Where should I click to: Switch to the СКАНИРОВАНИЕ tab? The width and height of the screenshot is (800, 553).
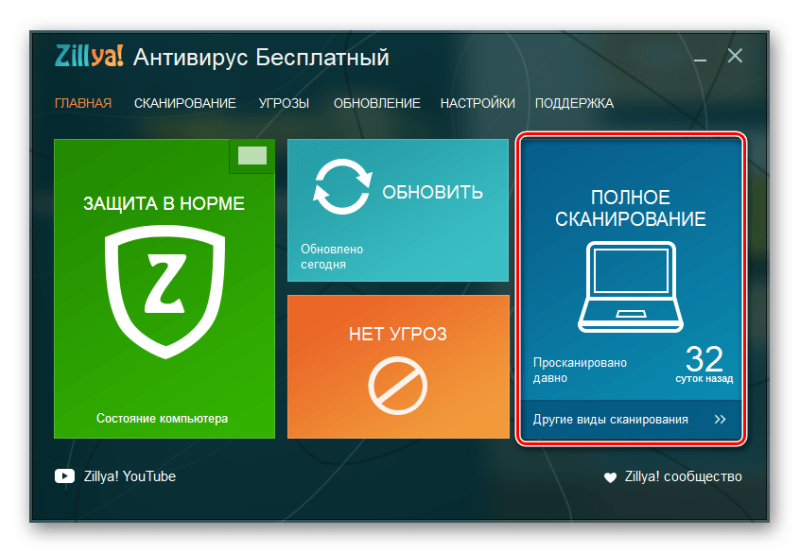tap(185, 103)
